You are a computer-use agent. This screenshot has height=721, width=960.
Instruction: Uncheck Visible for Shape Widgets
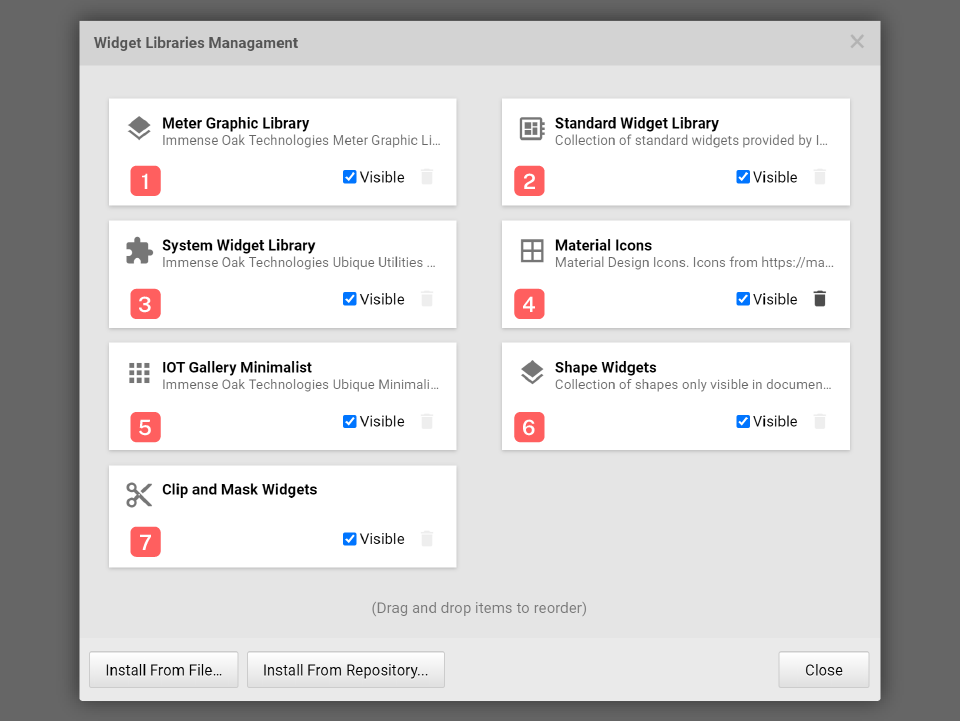click(743, 421)
